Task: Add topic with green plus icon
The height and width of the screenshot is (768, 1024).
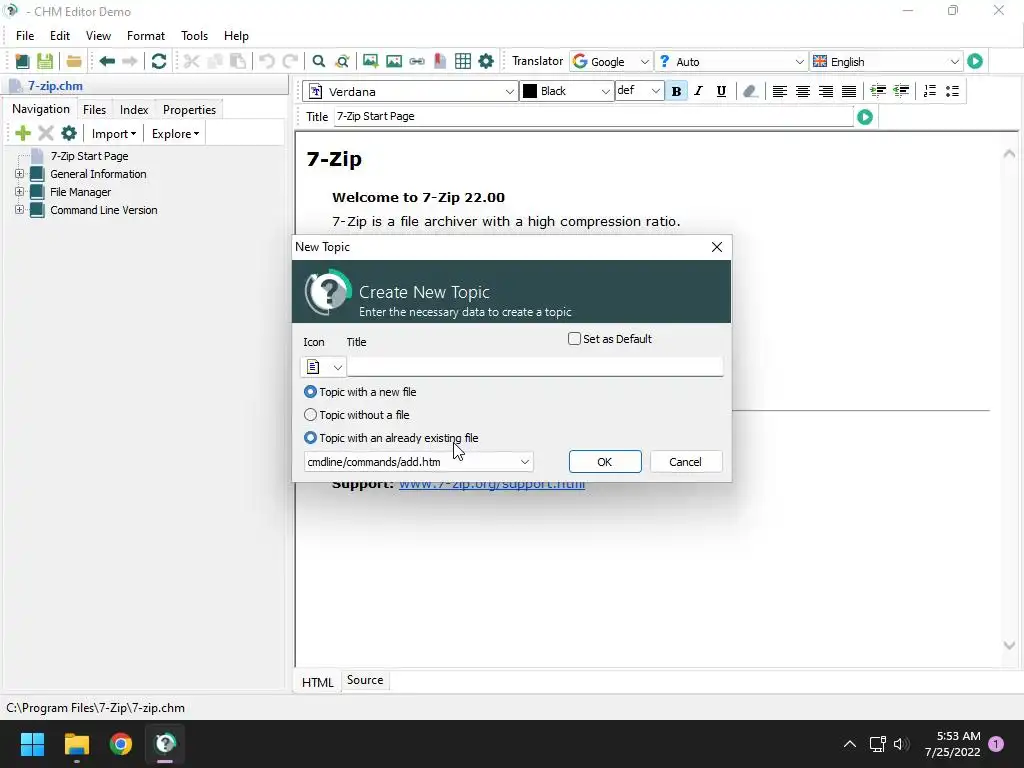Action: pos(23,133)
